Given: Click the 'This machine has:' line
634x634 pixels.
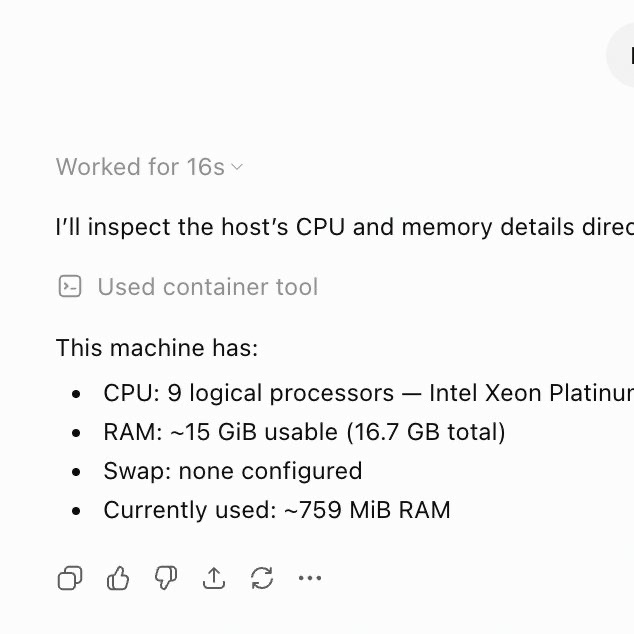Looking at the screenshot, I should pyautogui.click(x=157, y=348).
